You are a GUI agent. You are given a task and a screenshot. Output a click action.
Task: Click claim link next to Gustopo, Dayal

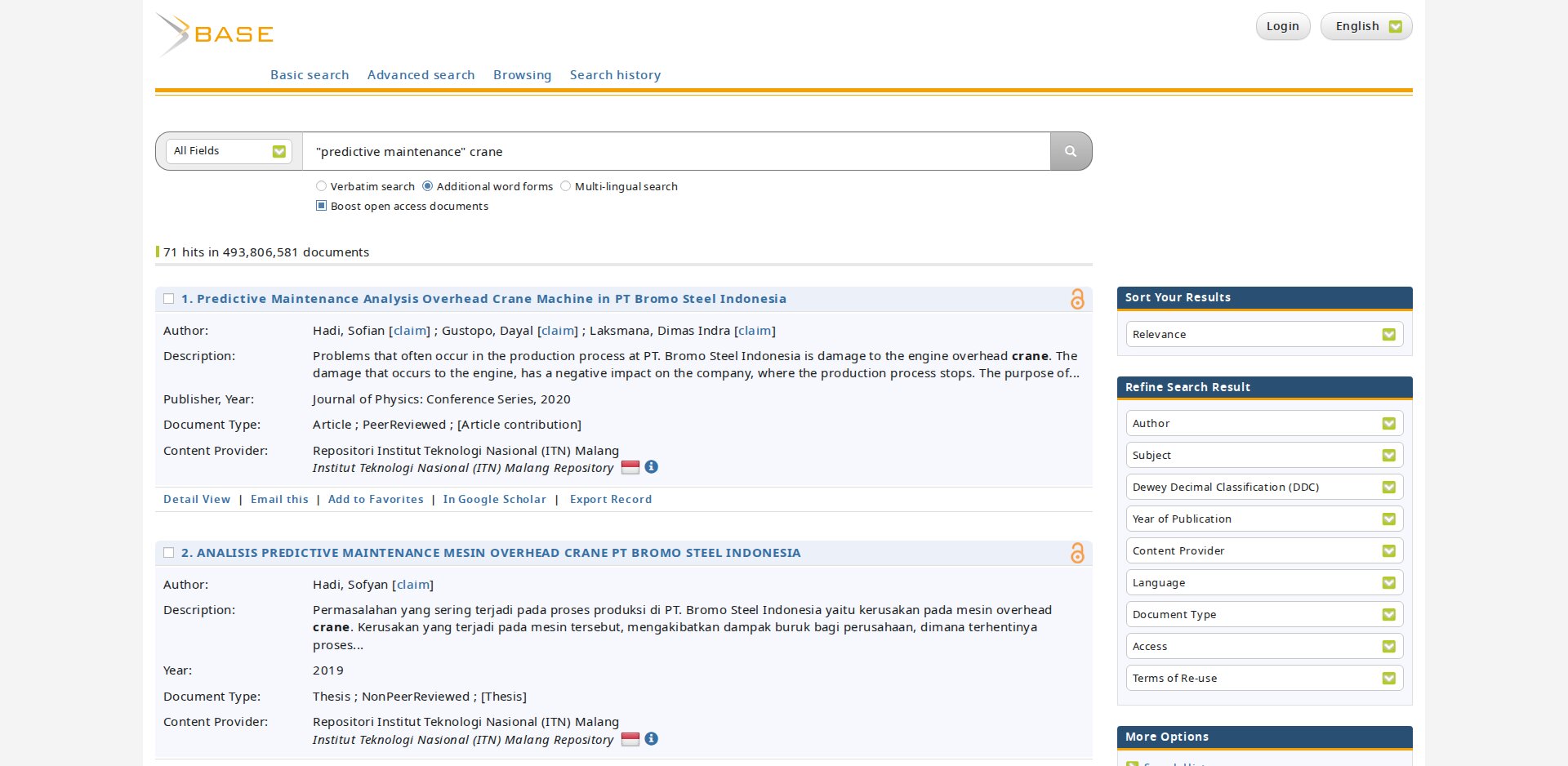(558, 331)
